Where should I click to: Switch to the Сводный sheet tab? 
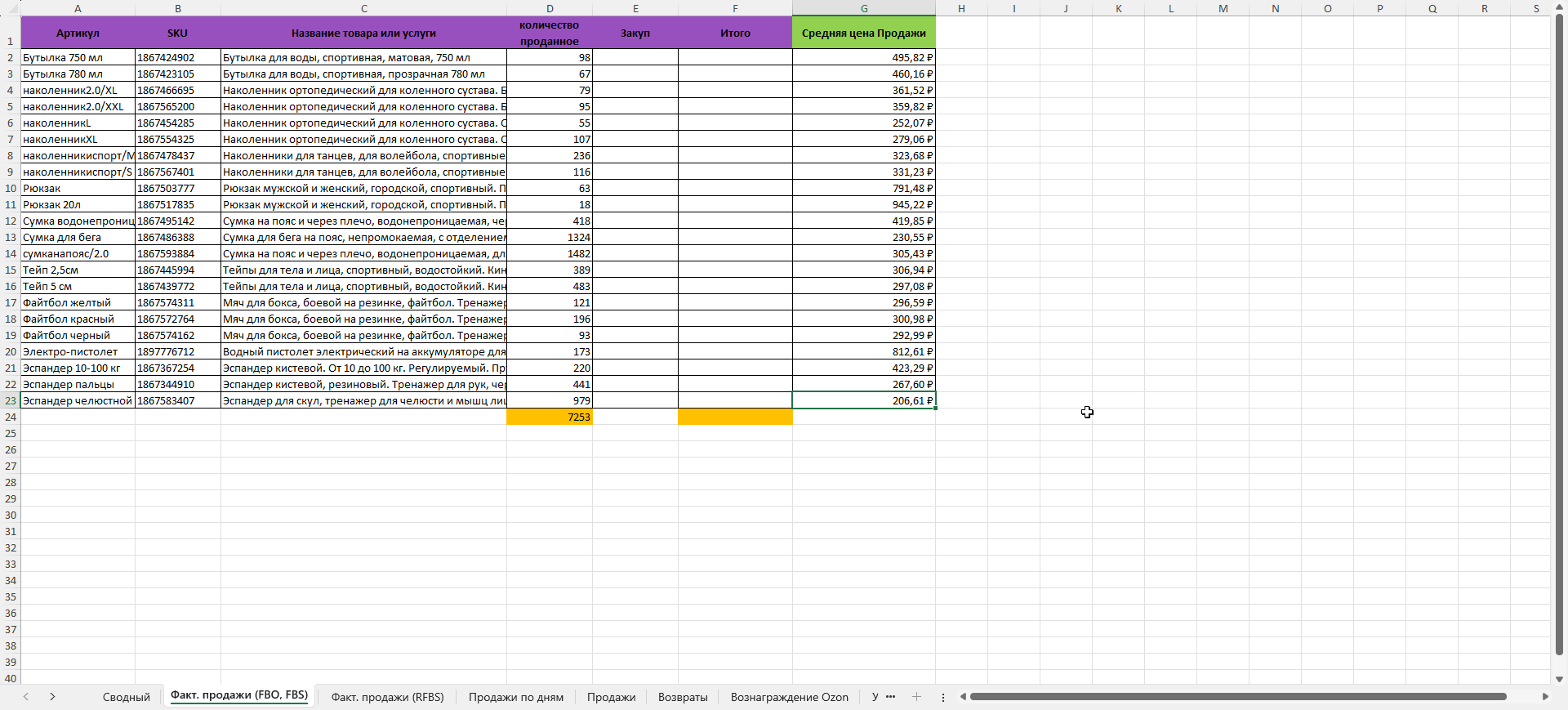126,697
